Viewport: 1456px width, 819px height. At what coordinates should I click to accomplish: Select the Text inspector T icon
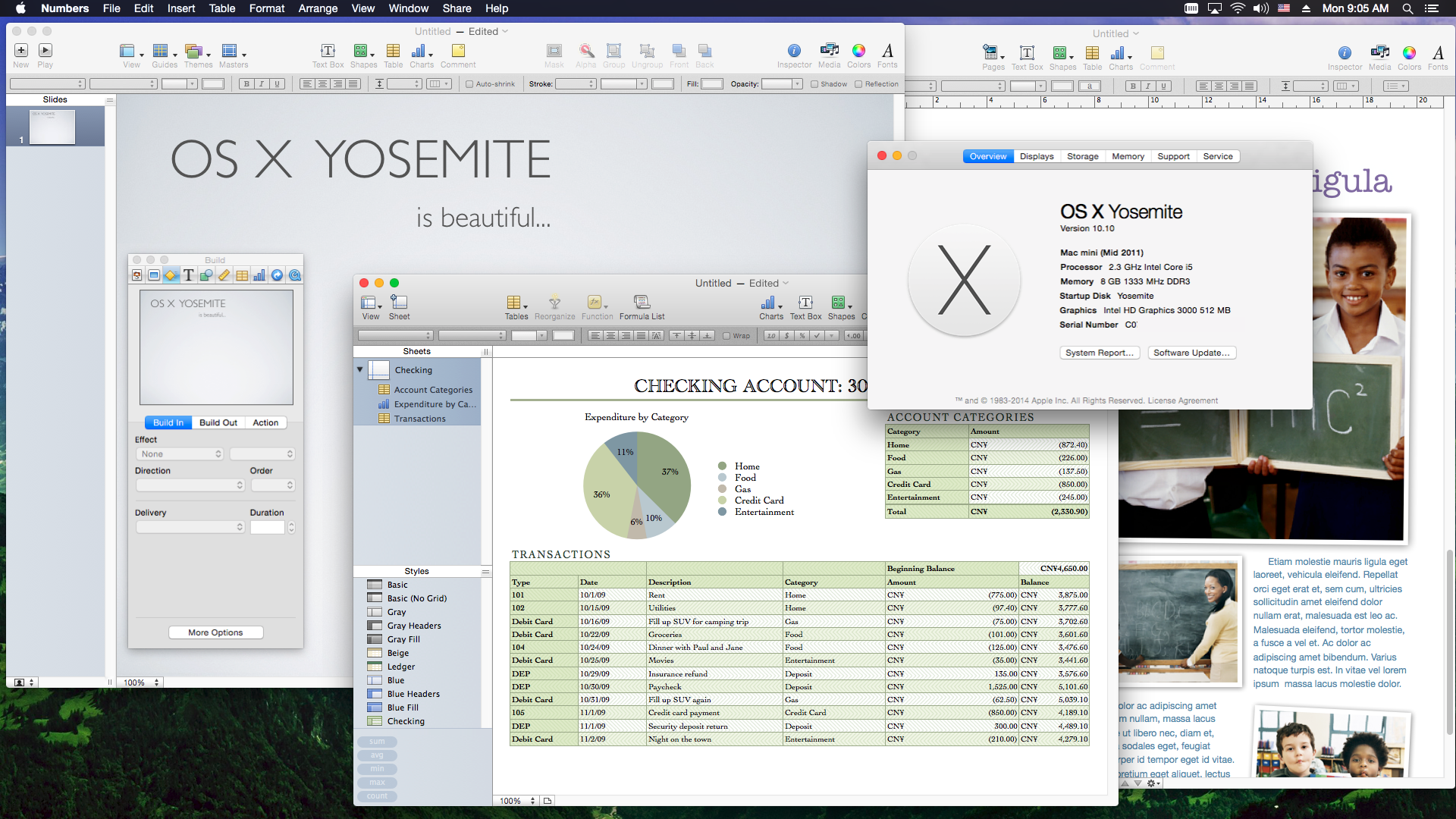pyautogui.click(x=189, y=275)
